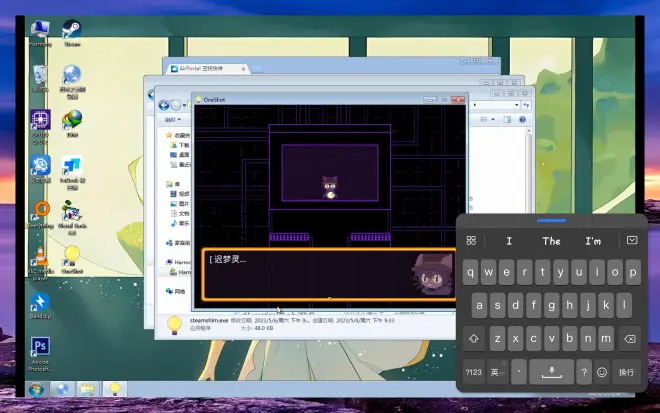660x413 pixels.
Task: Tap the z key on keyboard
Action: (x=498, y=339)
